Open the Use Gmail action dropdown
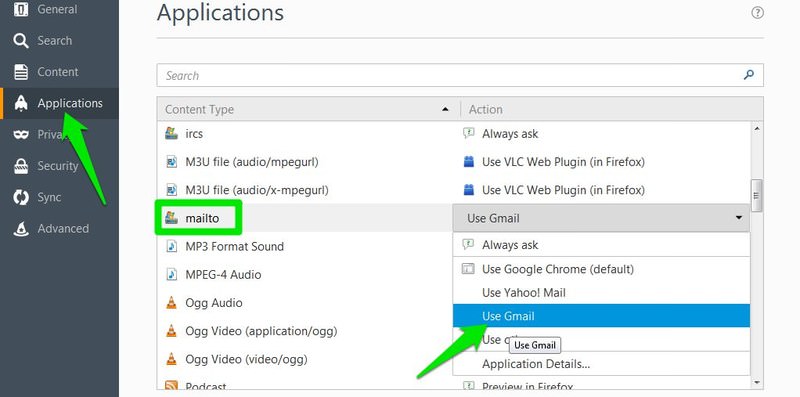The width and height of the screenshot is (800, 397). [601, 218]
